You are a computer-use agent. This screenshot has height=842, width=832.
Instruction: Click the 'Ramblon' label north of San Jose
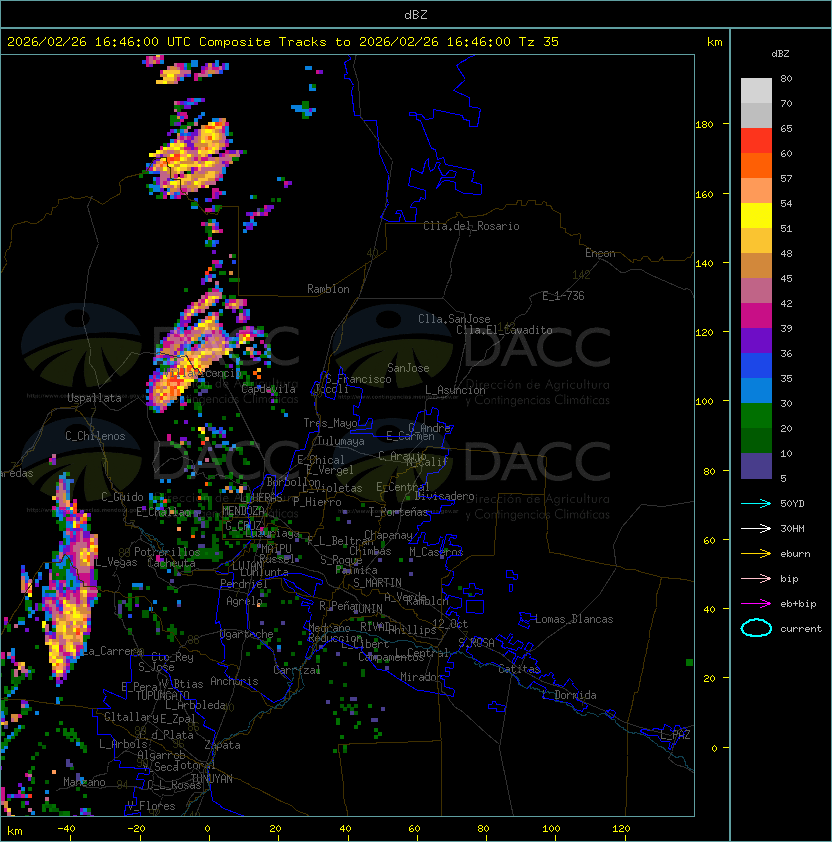pyautogui.click(x=328, y=289)
